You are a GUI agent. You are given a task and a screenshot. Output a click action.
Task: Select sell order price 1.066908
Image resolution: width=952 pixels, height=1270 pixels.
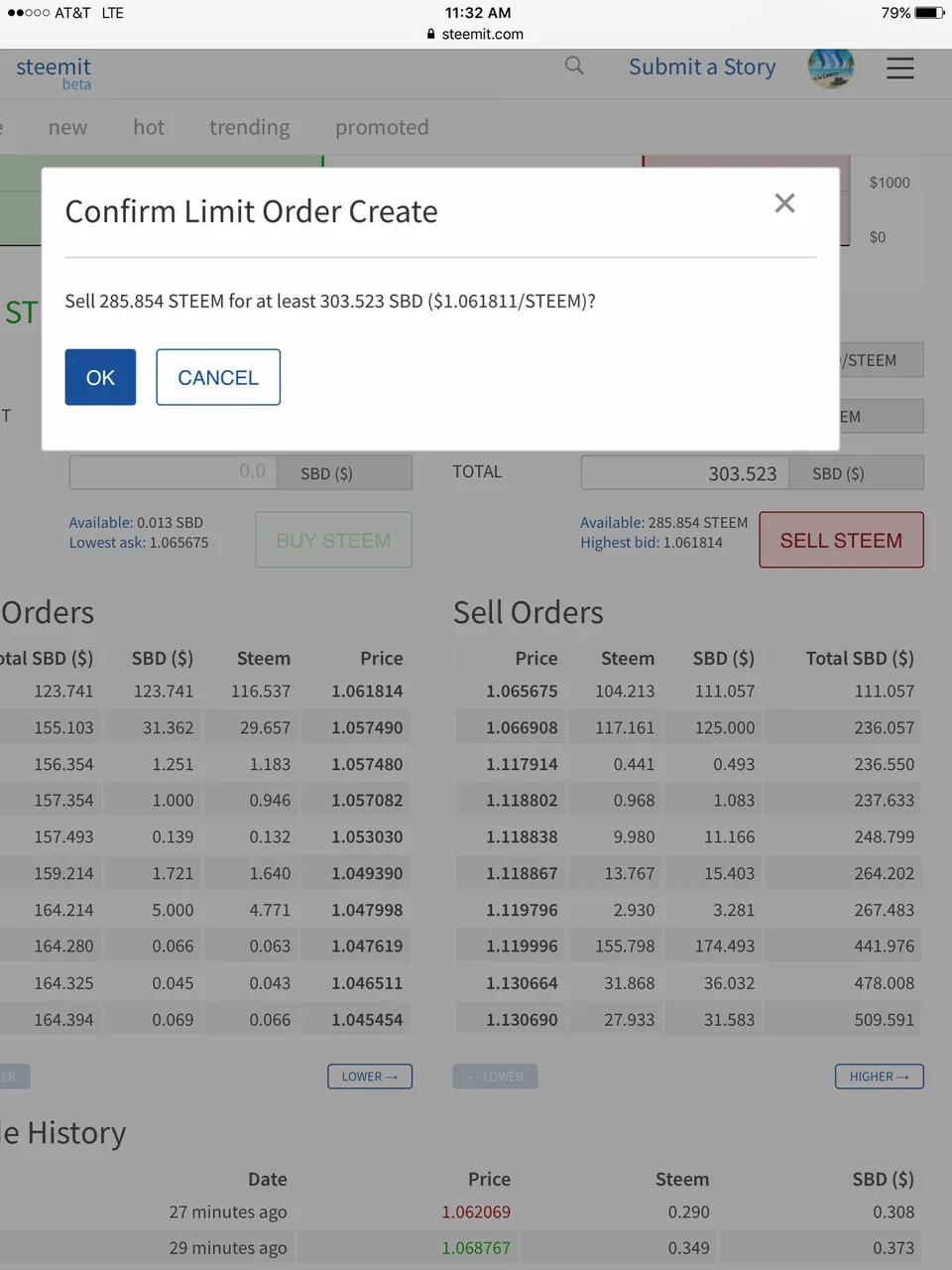pos(522,727)
